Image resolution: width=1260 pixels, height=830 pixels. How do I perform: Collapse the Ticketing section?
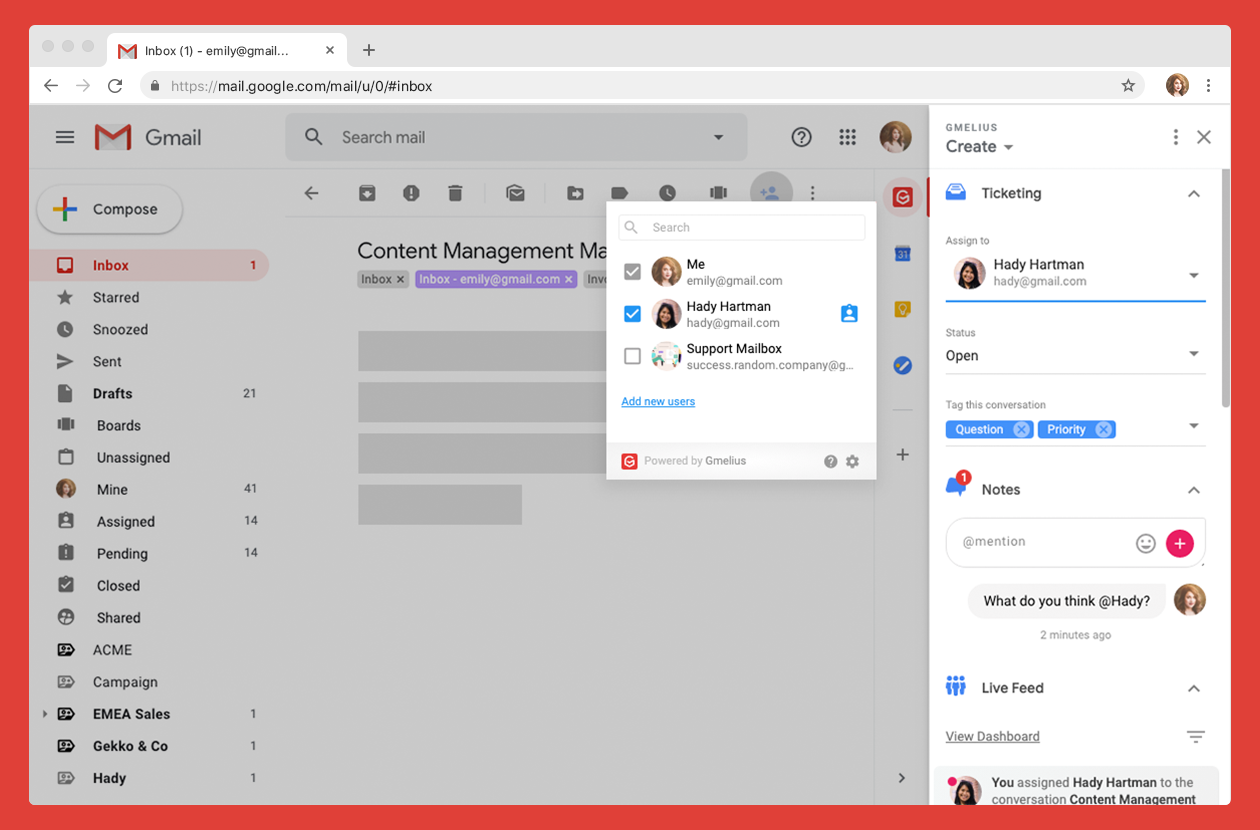tap(1194, 193)
